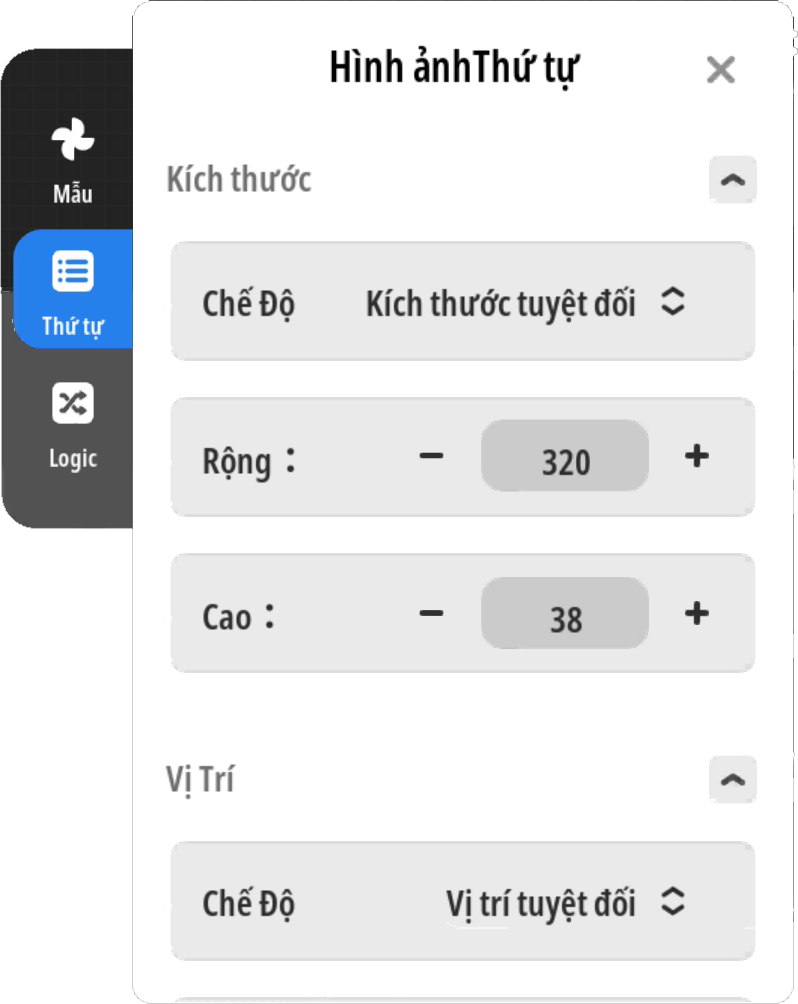
Task: Select the Thứ tự tab label
Action: 73,326
